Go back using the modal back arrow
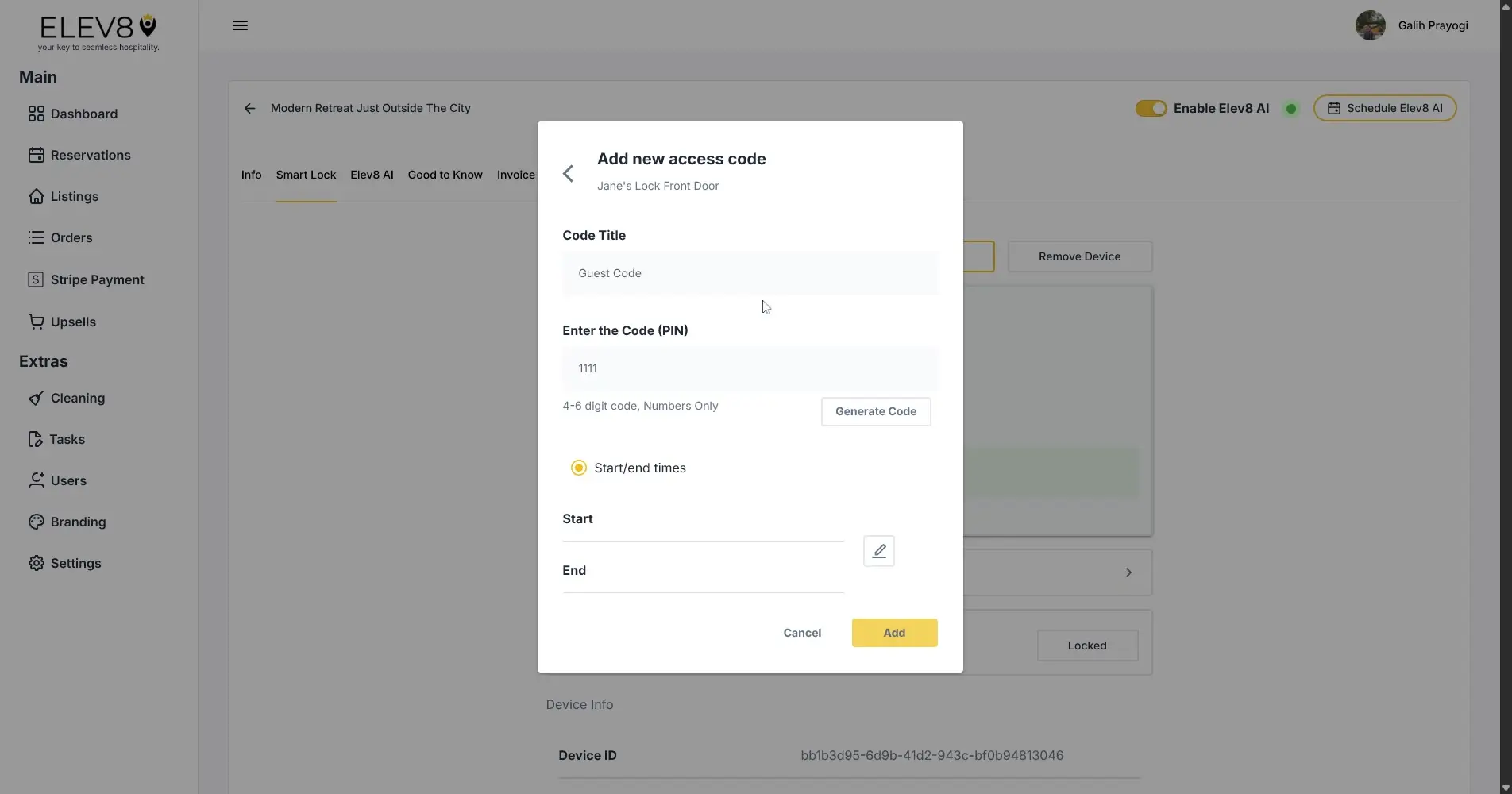The width and height of the screenshot is (1512, 794). click(569, 173)
